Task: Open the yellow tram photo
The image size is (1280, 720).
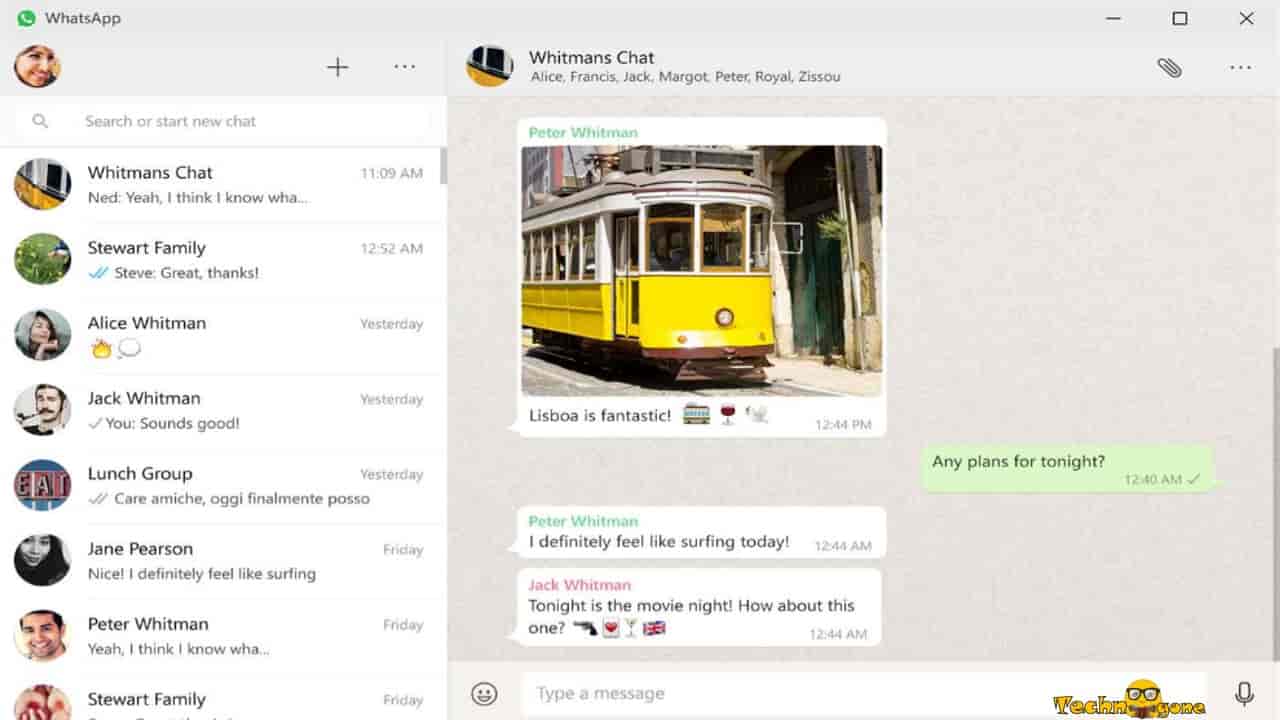Action: click(701, 271)
